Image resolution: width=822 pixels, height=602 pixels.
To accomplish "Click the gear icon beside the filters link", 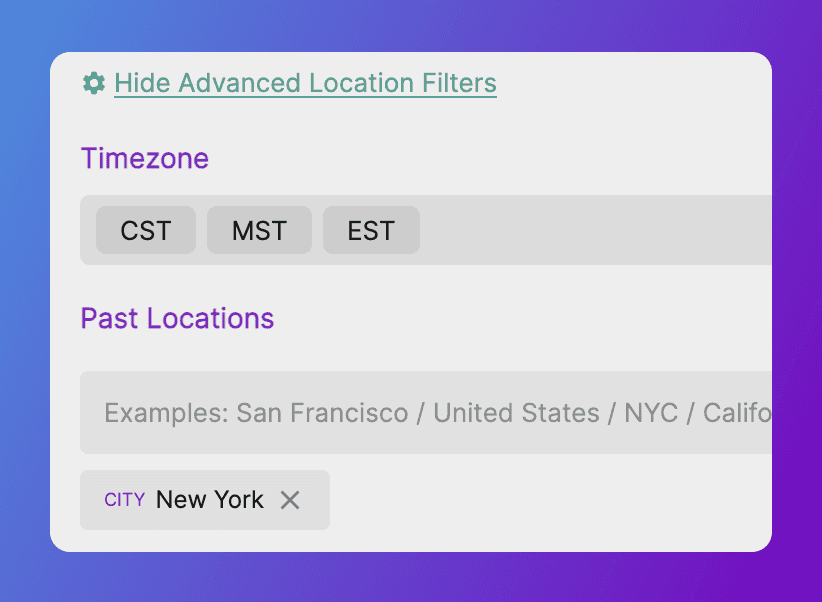I will click(x=94, y=83).
